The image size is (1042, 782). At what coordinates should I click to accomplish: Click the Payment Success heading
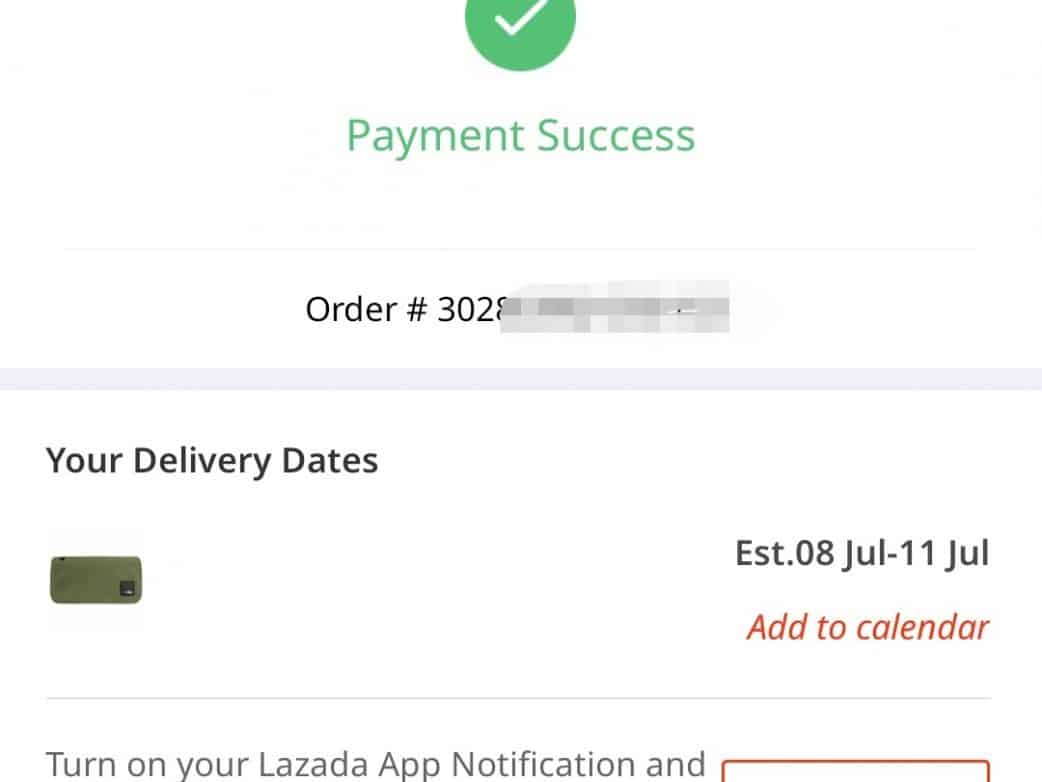(x=520, y=136)
